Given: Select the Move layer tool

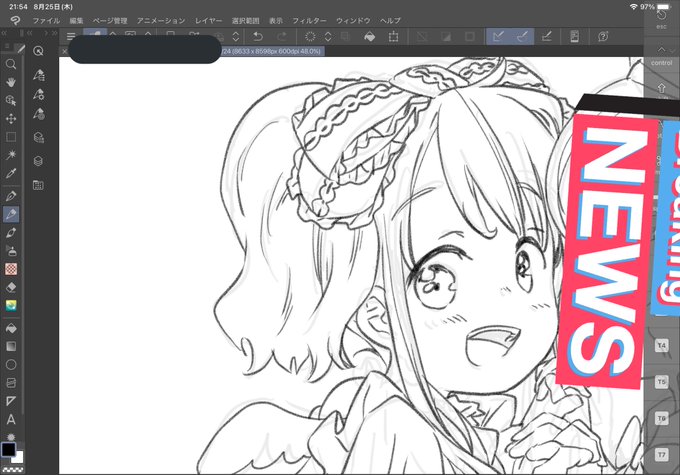Looking at the screenshot, I should [11, 118].
